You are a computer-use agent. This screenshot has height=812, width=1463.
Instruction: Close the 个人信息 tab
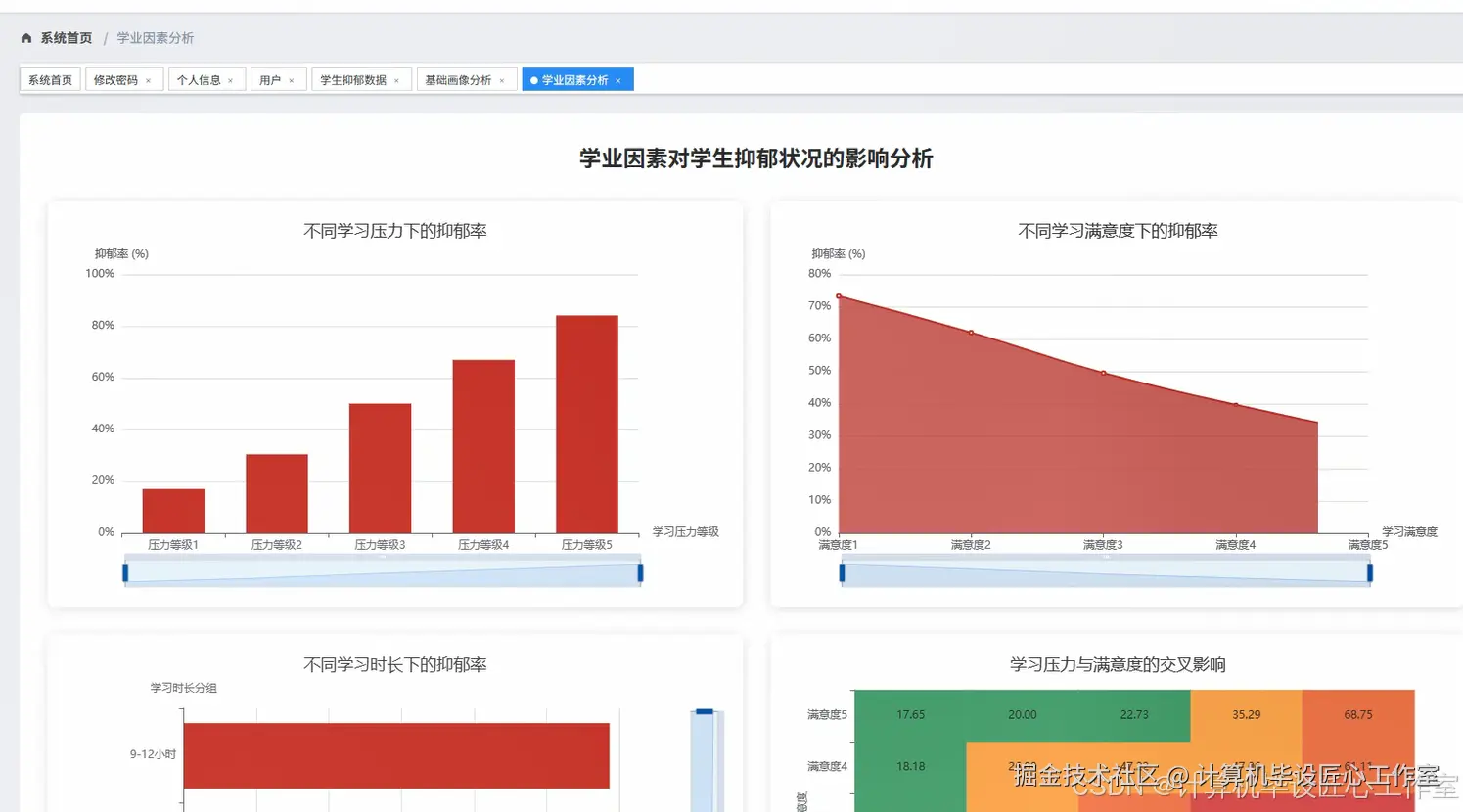[230, 81]
